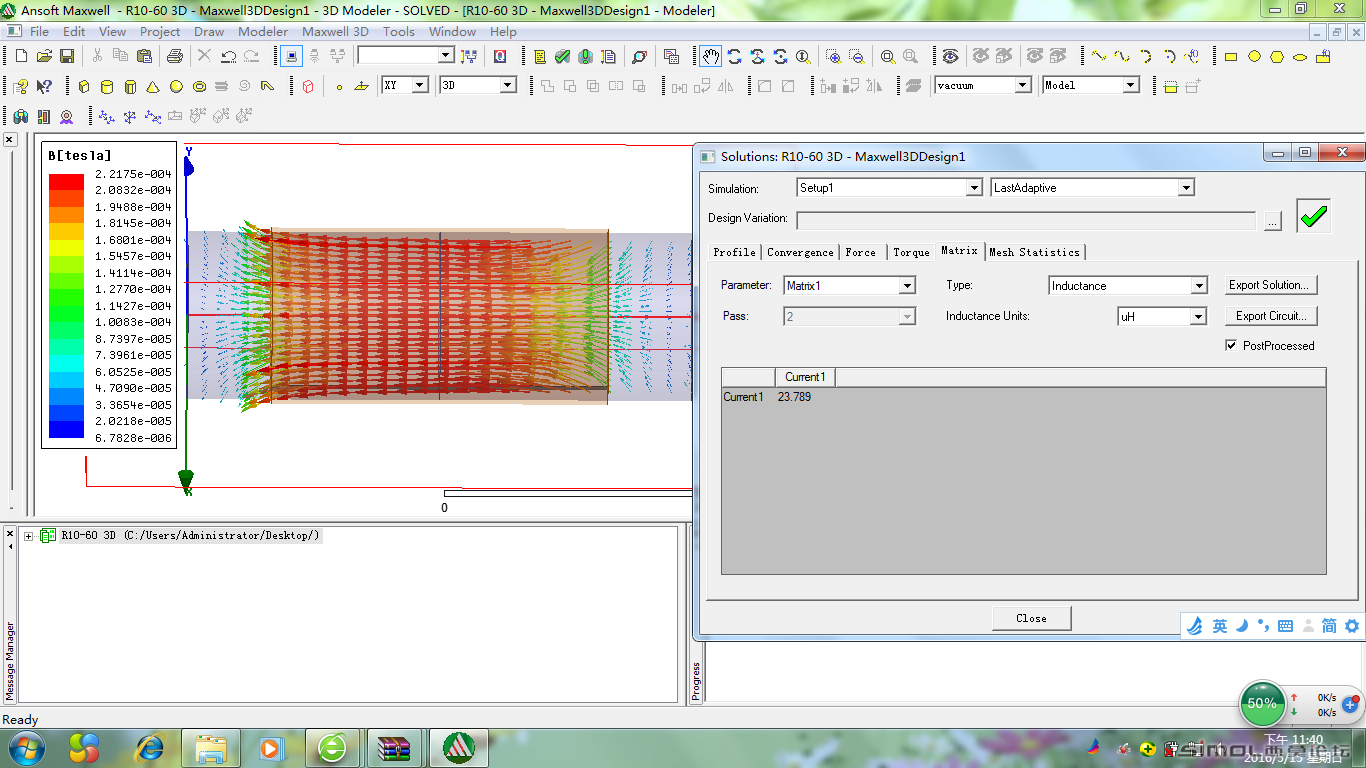Create a new project with New icon
Image resolution: width=1366 pixels, height=768 pixels.
coord(19,56)
